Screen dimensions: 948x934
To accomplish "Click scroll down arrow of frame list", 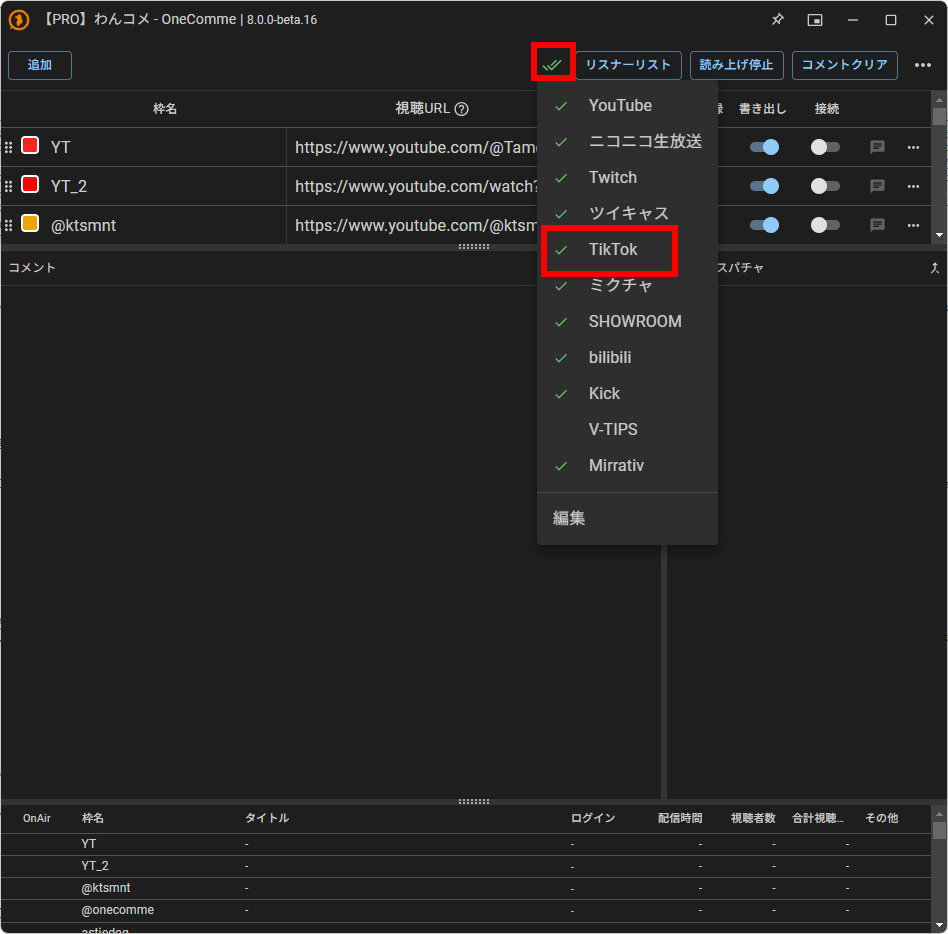I will pyautogui.click(x=940, y=235).
